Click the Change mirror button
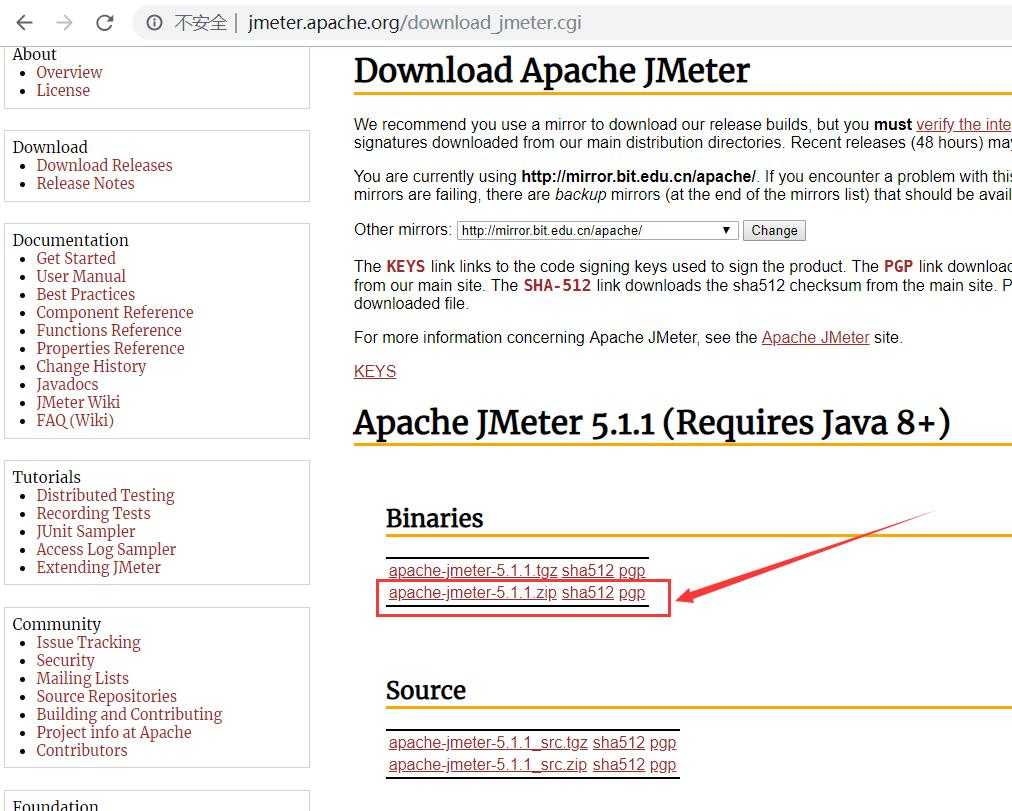The image size is (1012, 811). tap(774, 230)
